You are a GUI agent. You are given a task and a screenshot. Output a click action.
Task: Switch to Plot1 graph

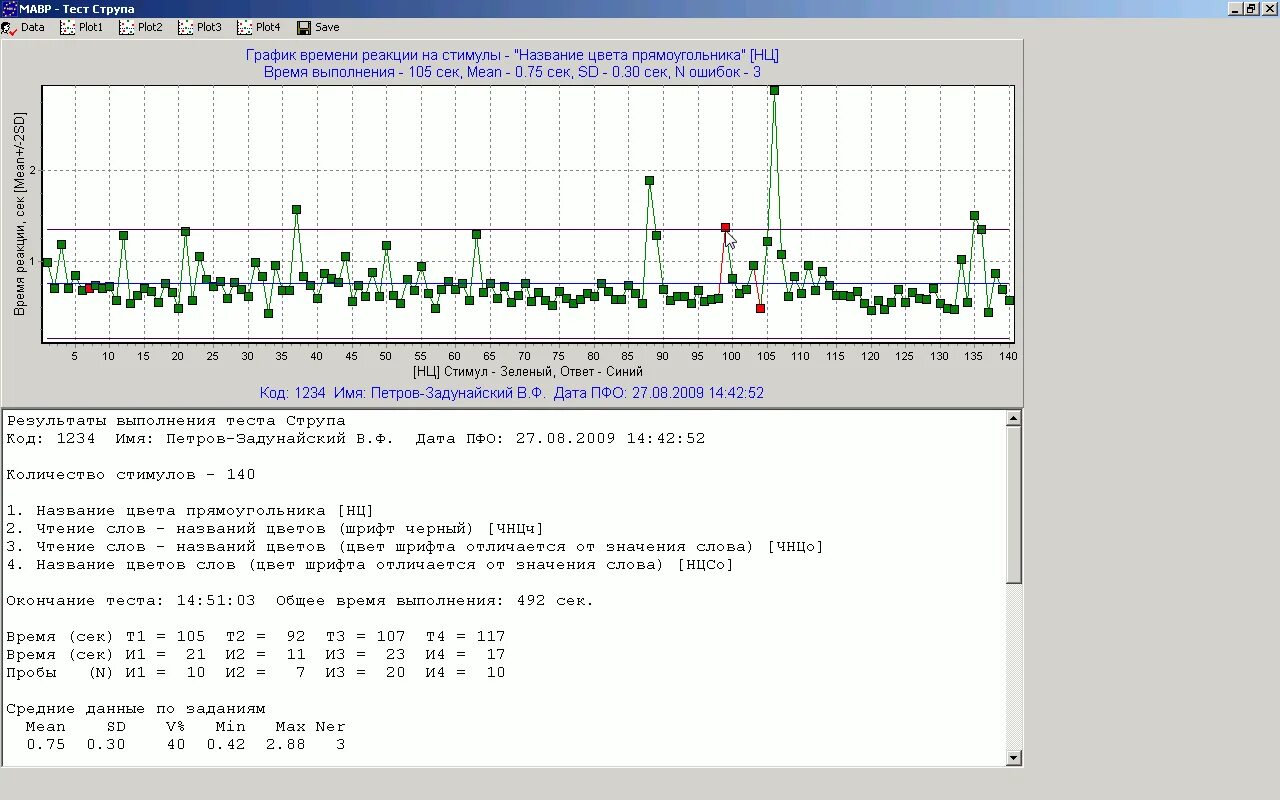[x=82, y=28]
